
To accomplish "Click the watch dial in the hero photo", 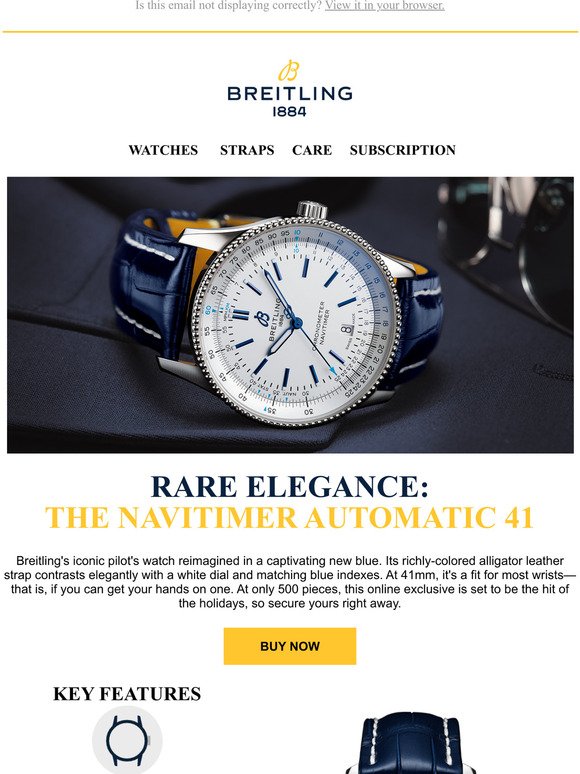I will (295, 322).
